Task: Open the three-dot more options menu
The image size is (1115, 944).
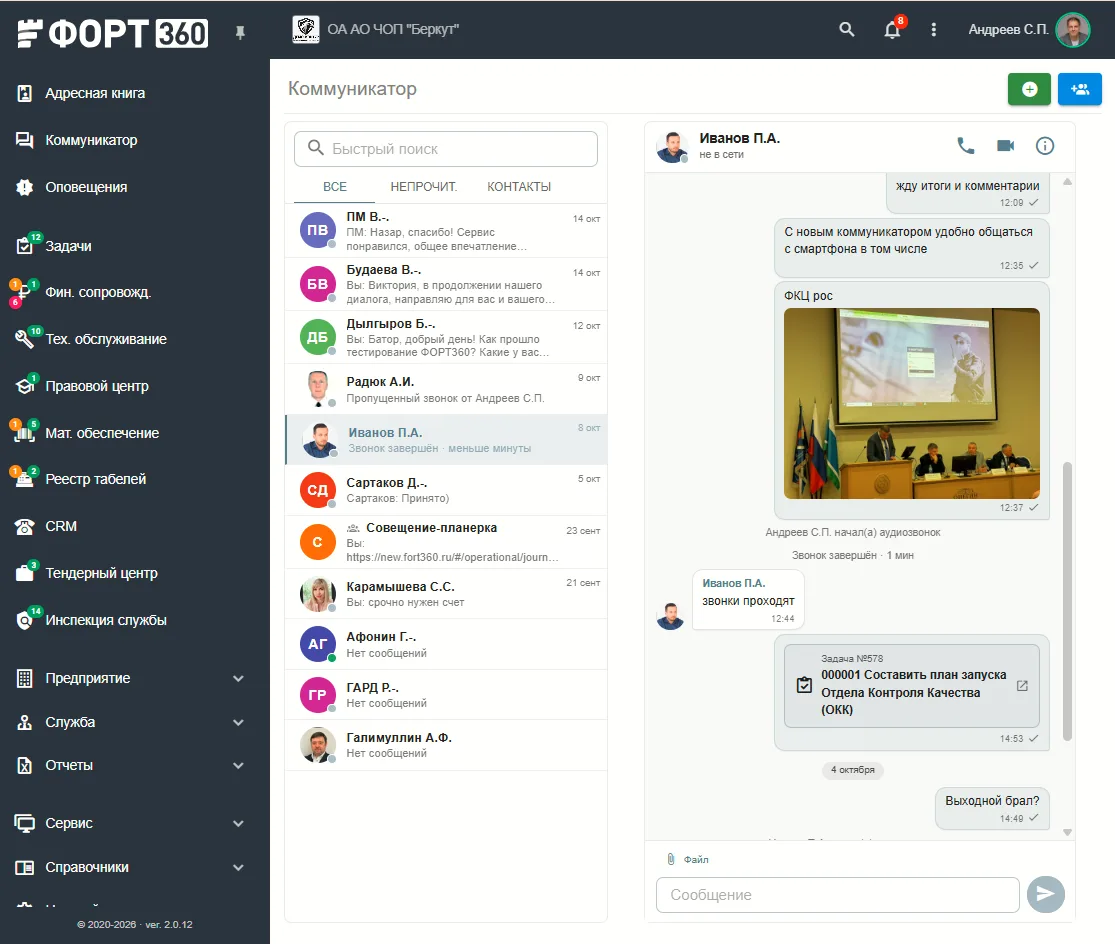Action: tap(934, 29)
